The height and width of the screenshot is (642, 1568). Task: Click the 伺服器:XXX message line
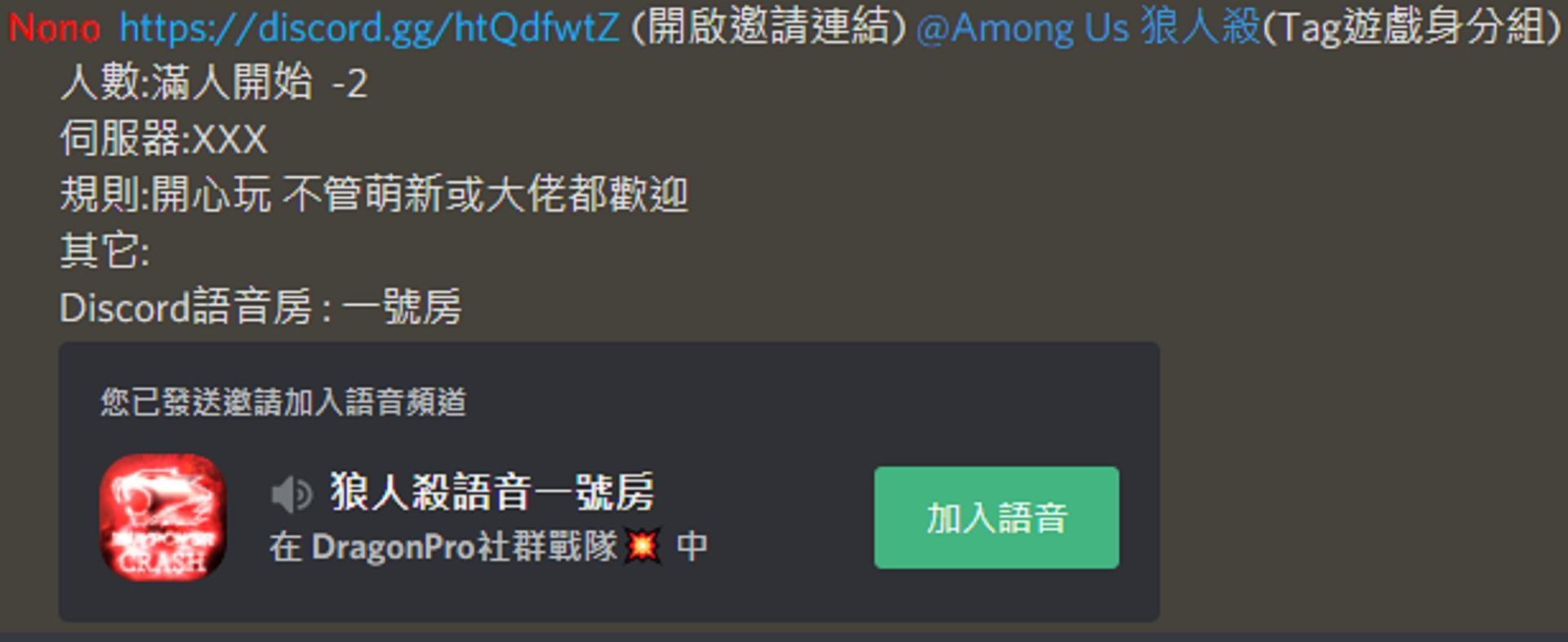[x=163, y=139]
